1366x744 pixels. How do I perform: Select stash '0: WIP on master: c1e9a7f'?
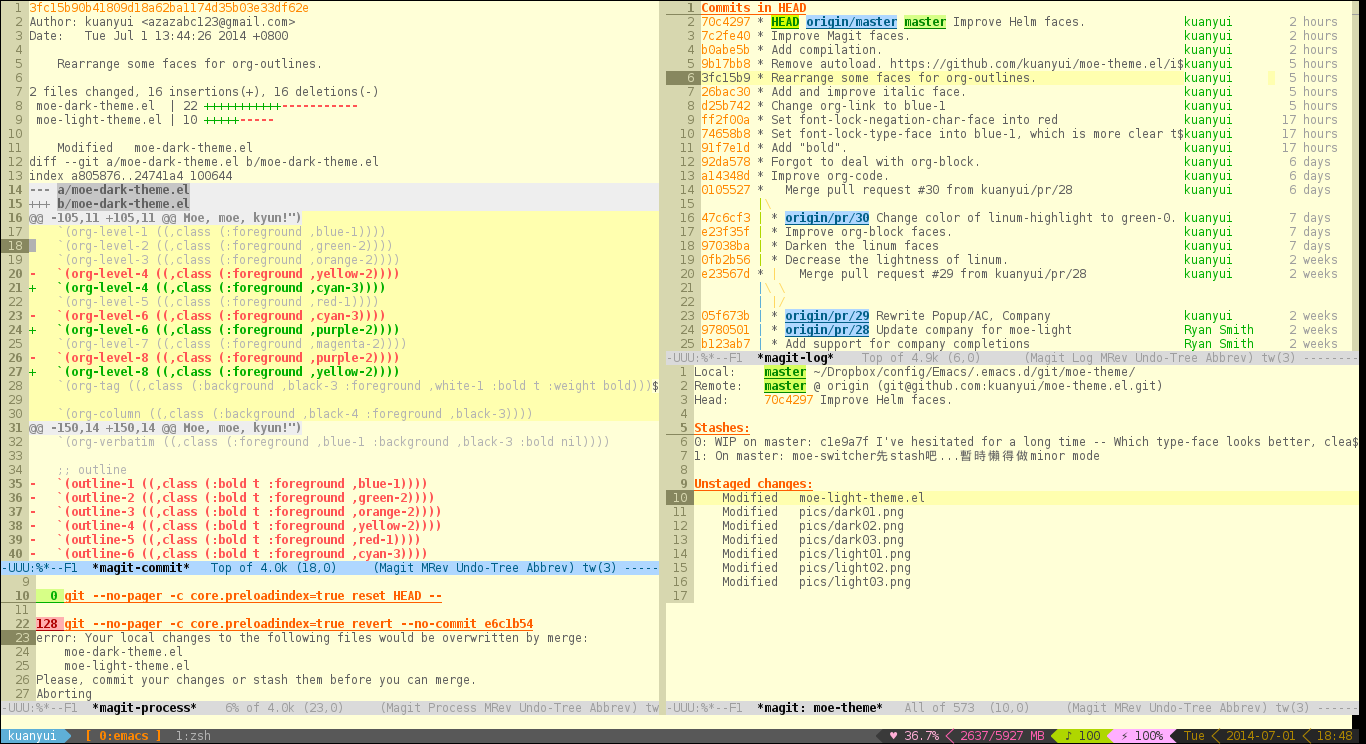pos(1026,442)
